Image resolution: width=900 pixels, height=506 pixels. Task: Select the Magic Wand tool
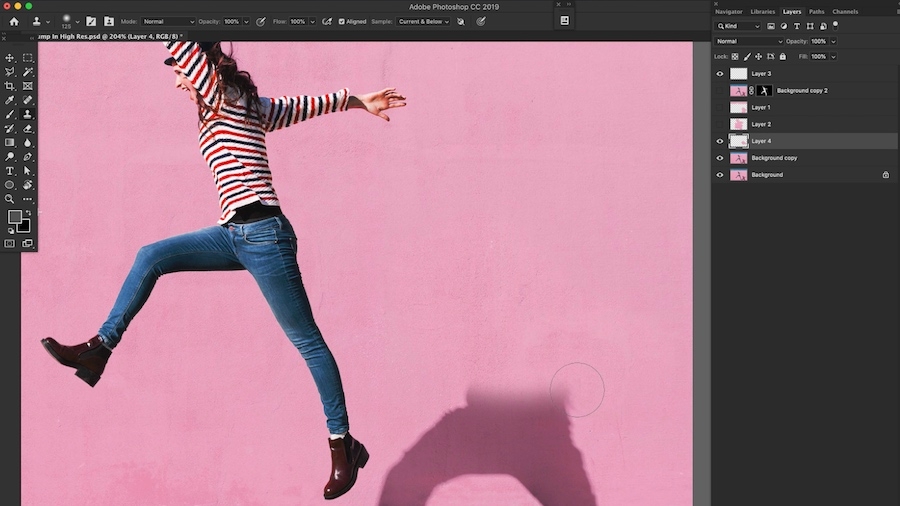pos(28,72)
